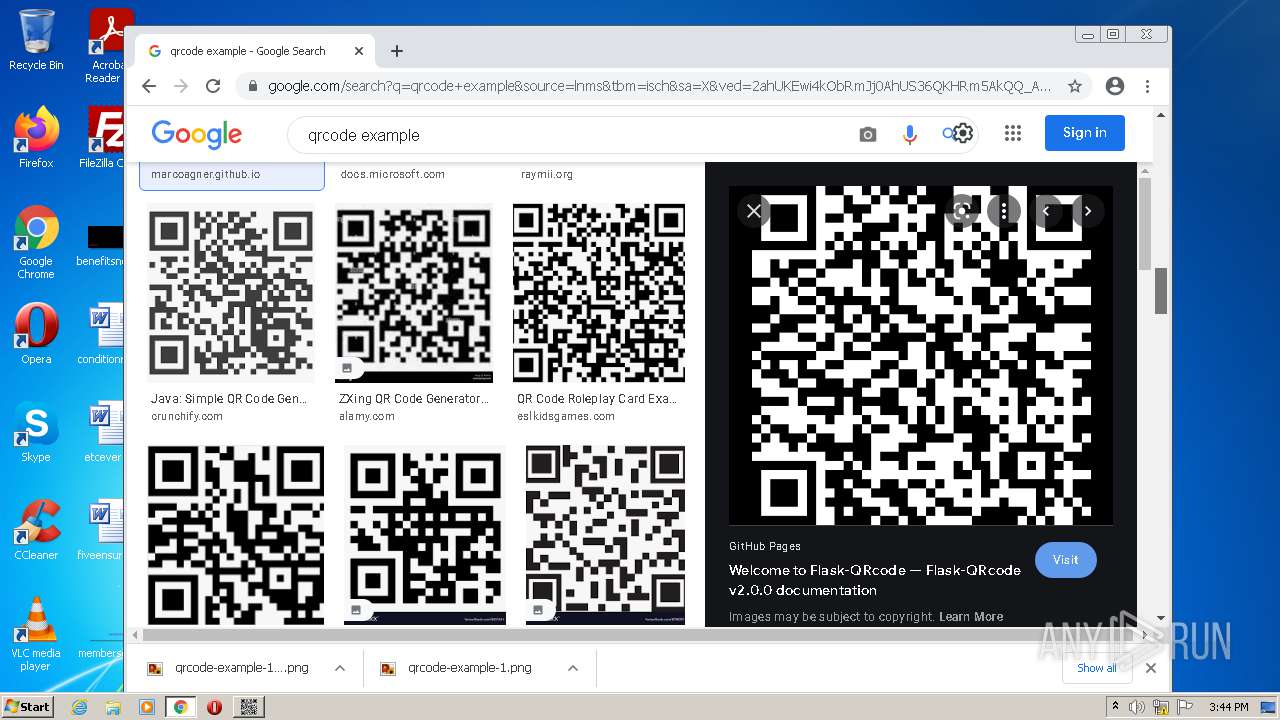This screenshot has width=1280, height=720.
Task: Expand options for qrcode-example-1....png download
Action: tap(340, 668)
